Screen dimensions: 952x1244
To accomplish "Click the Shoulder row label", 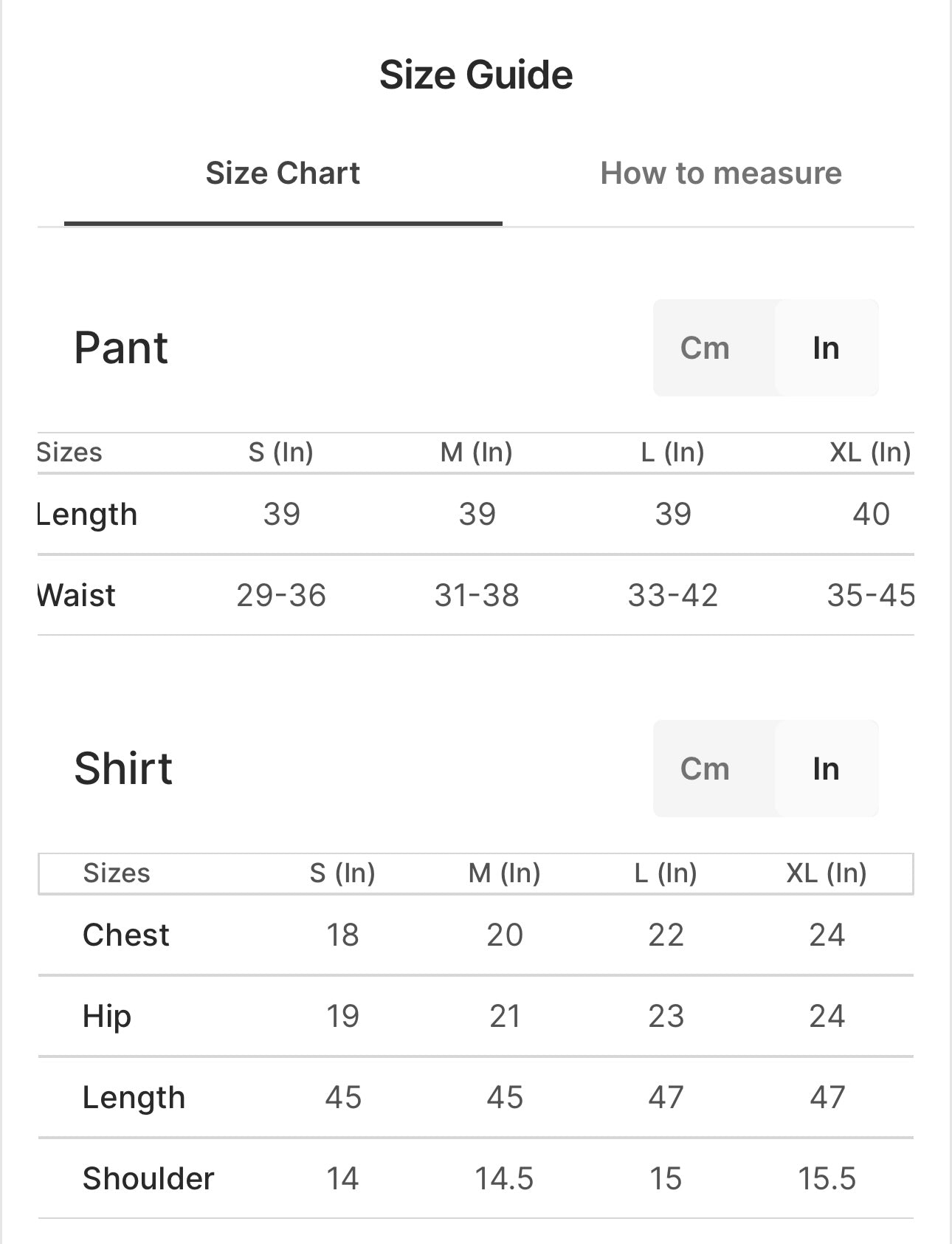I will (x=148, y=1178).
